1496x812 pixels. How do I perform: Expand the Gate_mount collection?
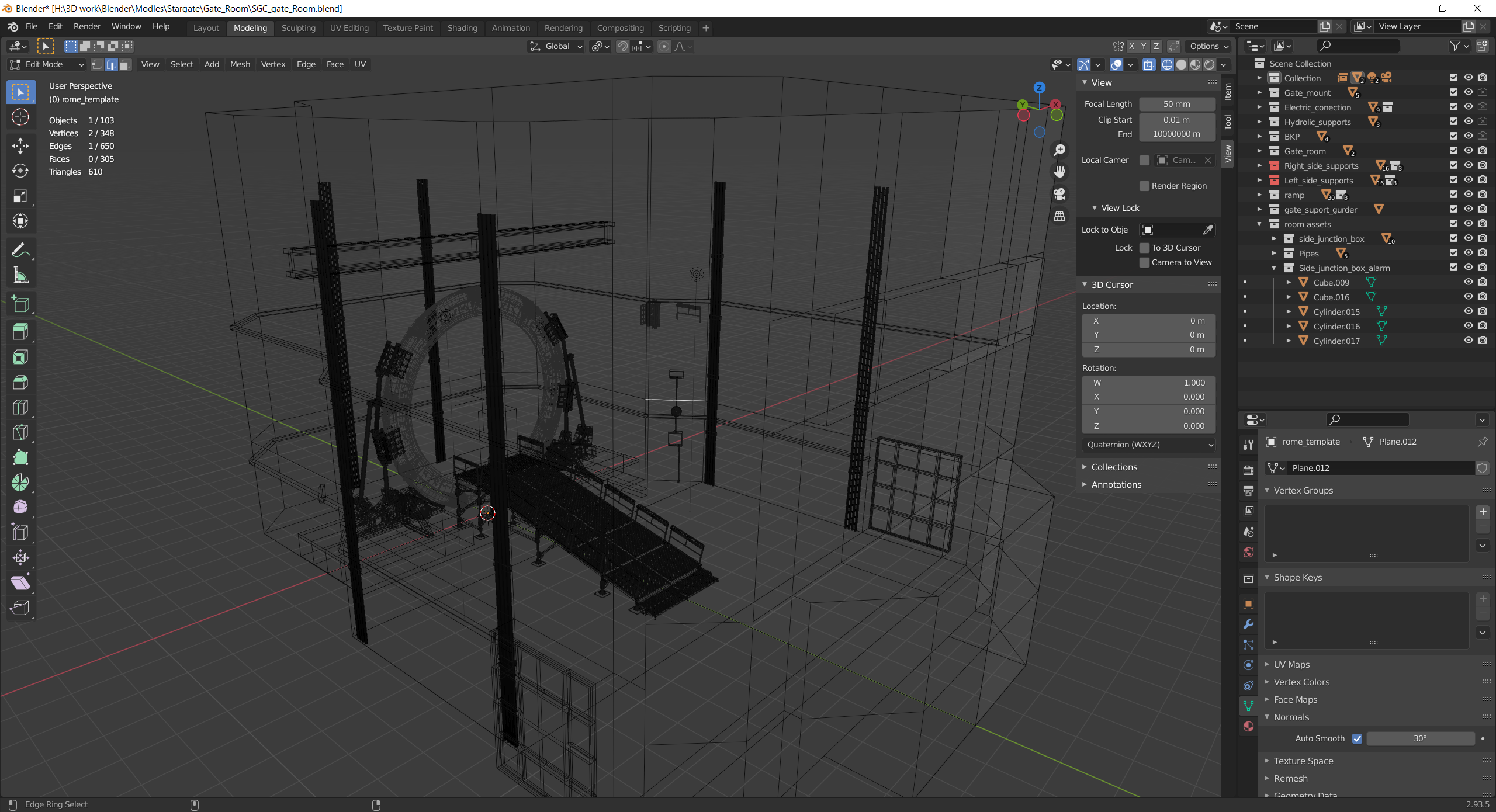click(1260, 93)
